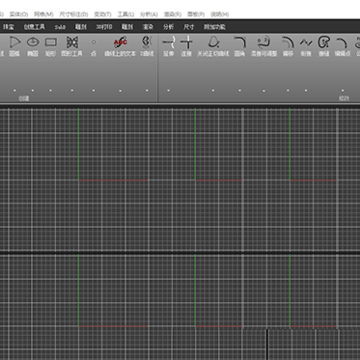Select the Match (衔接) curve tool

pos(306,46)
